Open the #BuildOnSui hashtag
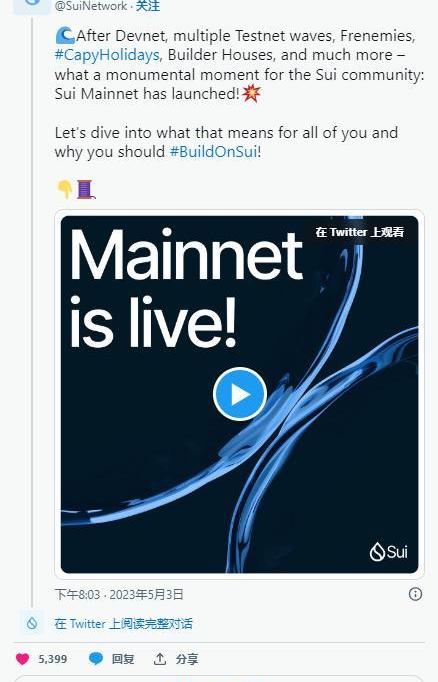This screenshot has height=682, width=438. click(214, 152)
